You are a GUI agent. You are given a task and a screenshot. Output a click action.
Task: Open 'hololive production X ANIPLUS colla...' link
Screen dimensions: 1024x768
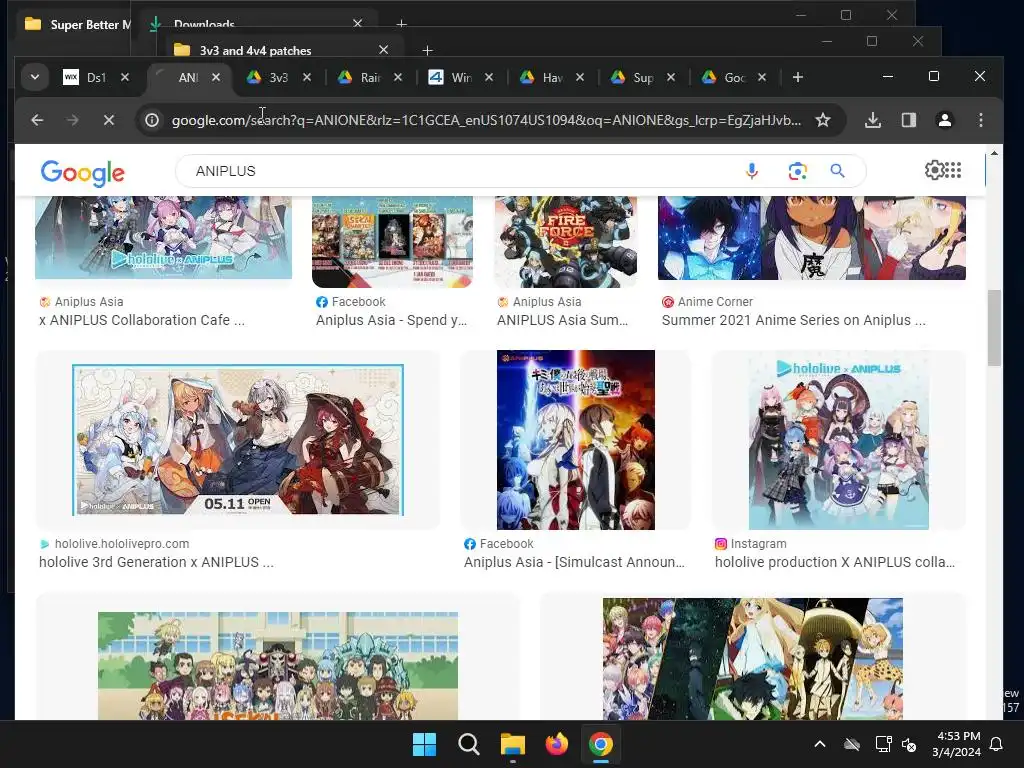(x=835, y=562)
